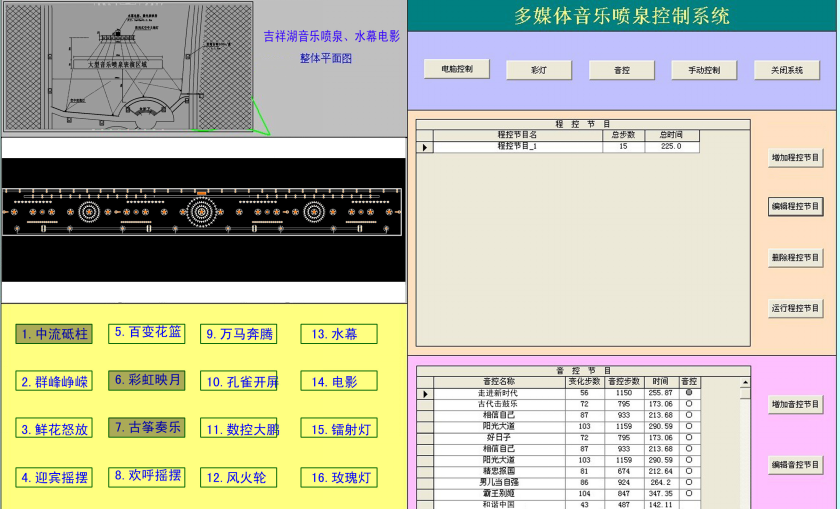
Task: Toggle the 1. 中流砥柱 fountain pattern
Action: point(55,334)
